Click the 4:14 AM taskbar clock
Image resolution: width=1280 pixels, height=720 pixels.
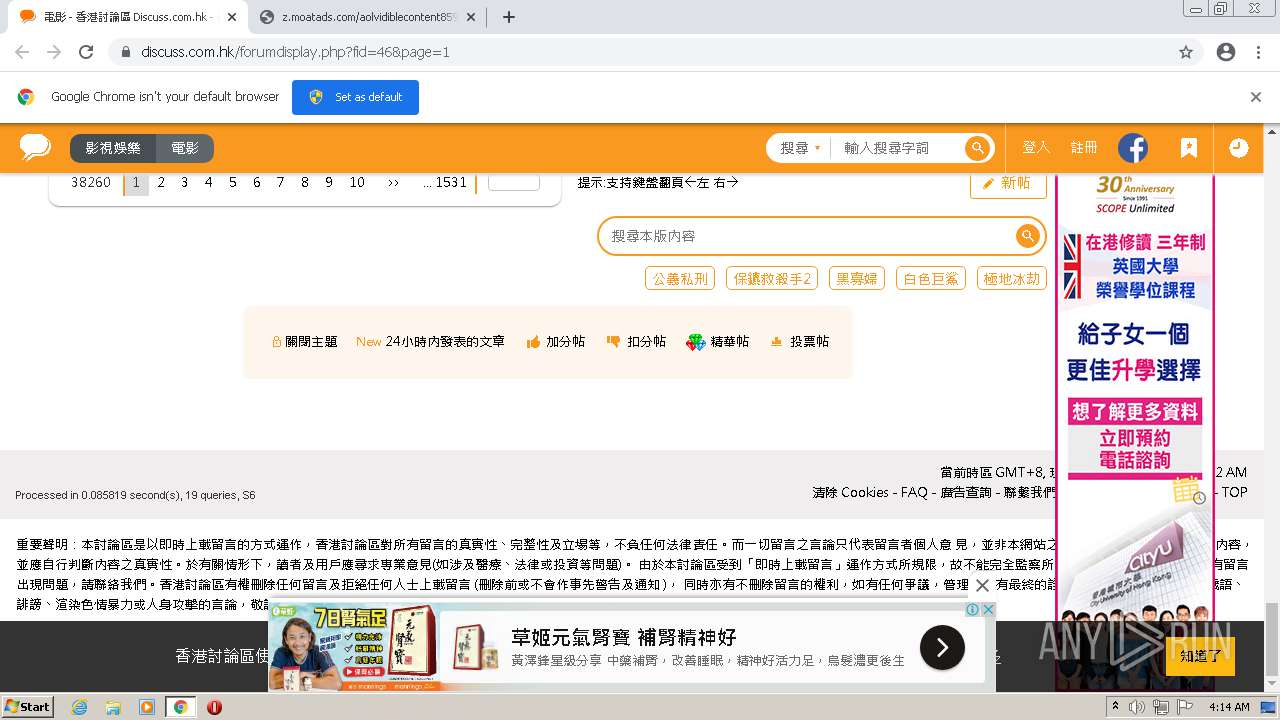1229,707
